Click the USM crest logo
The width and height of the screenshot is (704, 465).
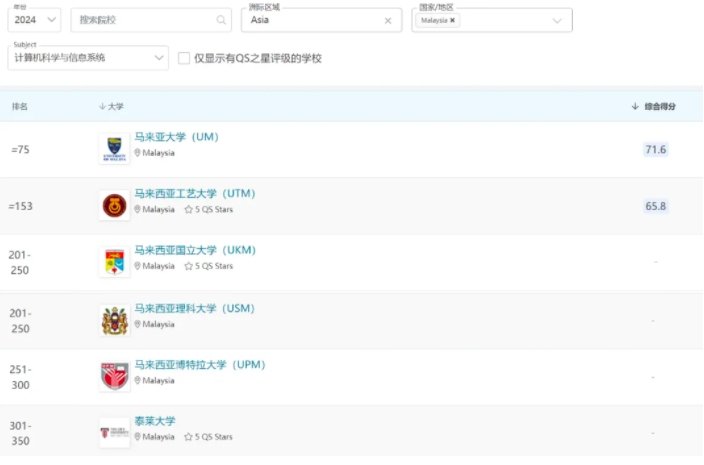click(114, 320)
